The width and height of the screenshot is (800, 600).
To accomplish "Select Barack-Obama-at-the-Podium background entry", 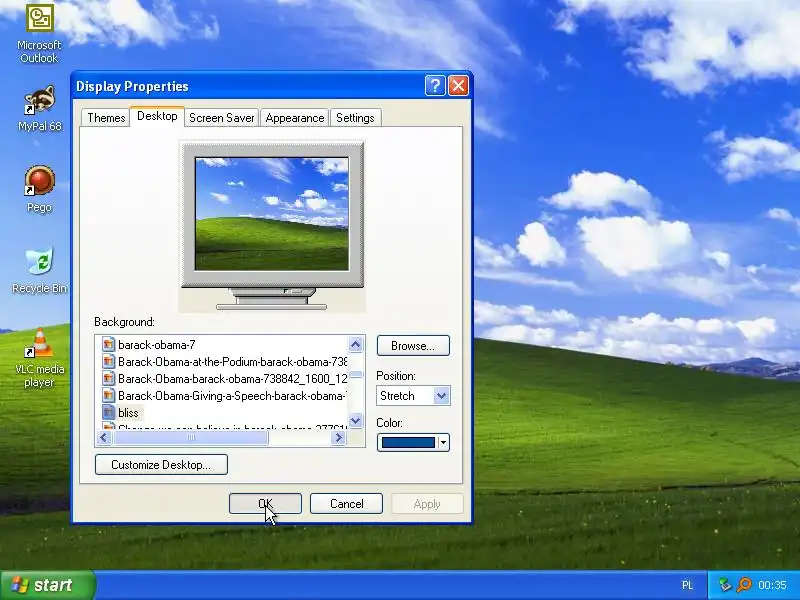I will point(233,362).
